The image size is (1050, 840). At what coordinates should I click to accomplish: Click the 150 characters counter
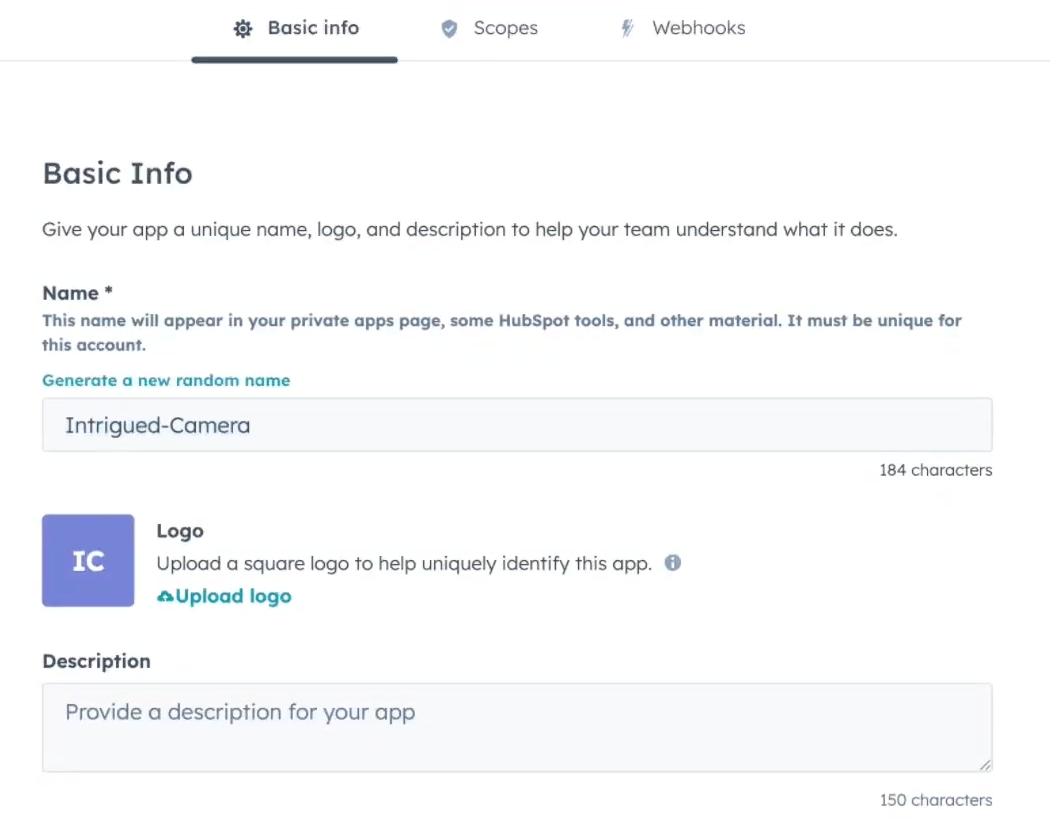[935, 800]
